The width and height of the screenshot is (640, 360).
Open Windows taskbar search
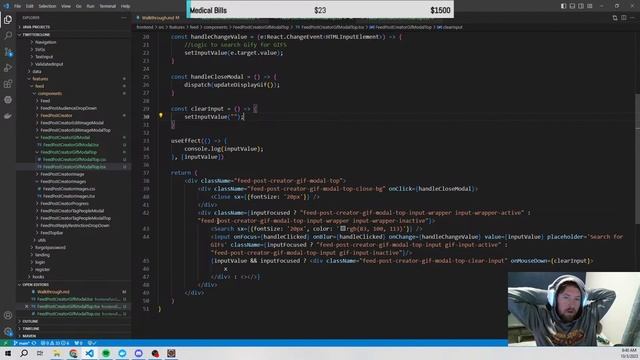click(24, 353)
